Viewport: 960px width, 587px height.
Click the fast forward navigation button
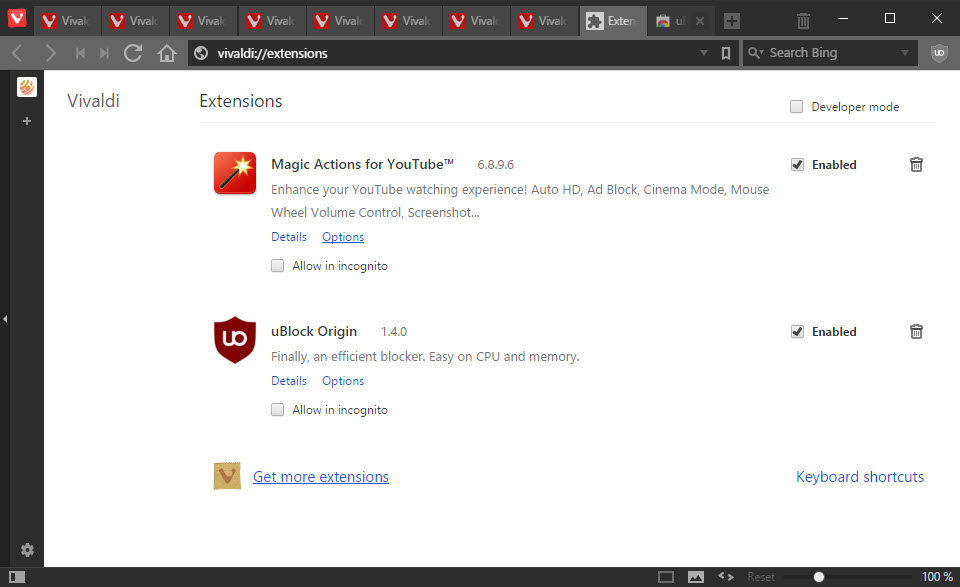point(104,53)
